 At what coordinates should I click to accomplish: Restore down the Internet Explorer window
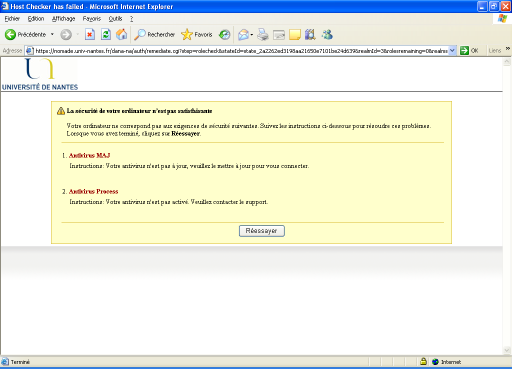pyautogui.click(x=494, y=6)
